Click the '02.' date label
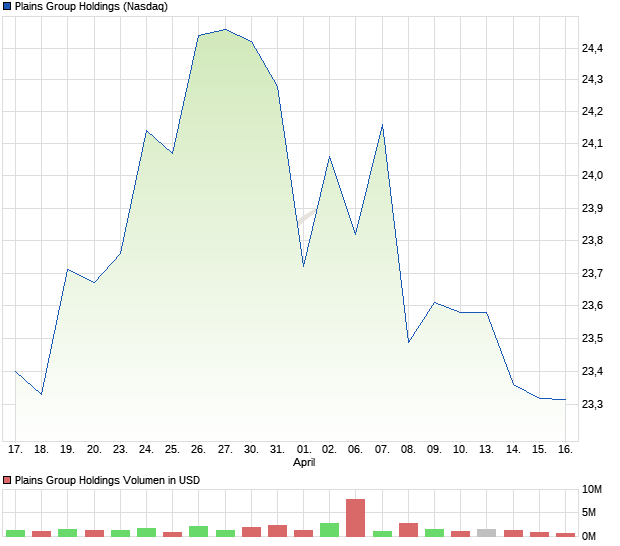The image size is (620, 546). pos(329,450)
